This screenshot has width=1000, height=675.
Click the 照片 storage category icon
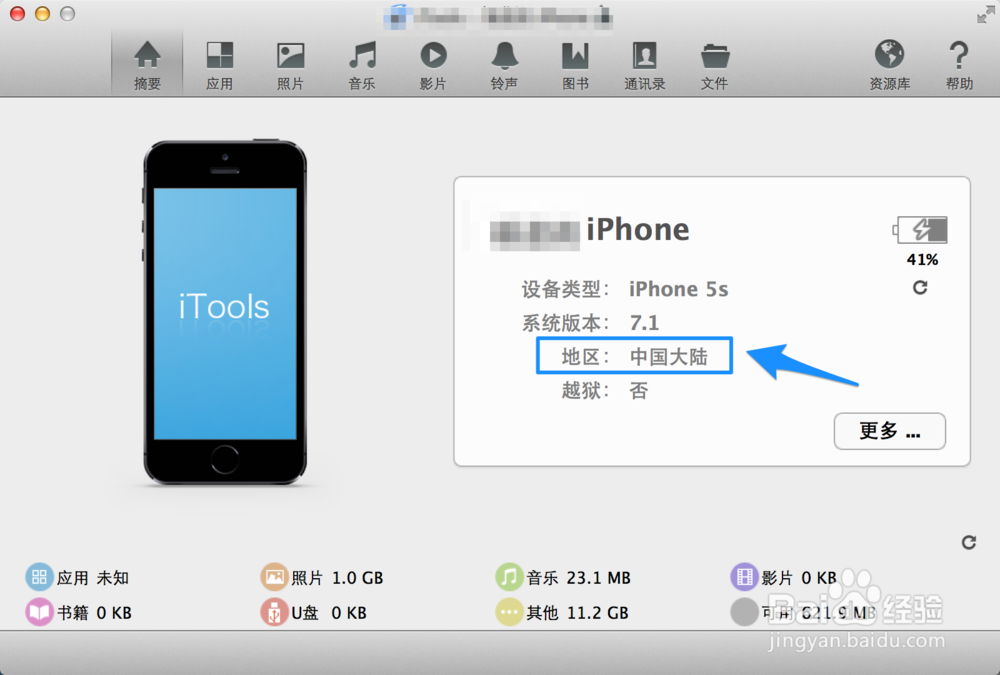[x=274, y=577]
